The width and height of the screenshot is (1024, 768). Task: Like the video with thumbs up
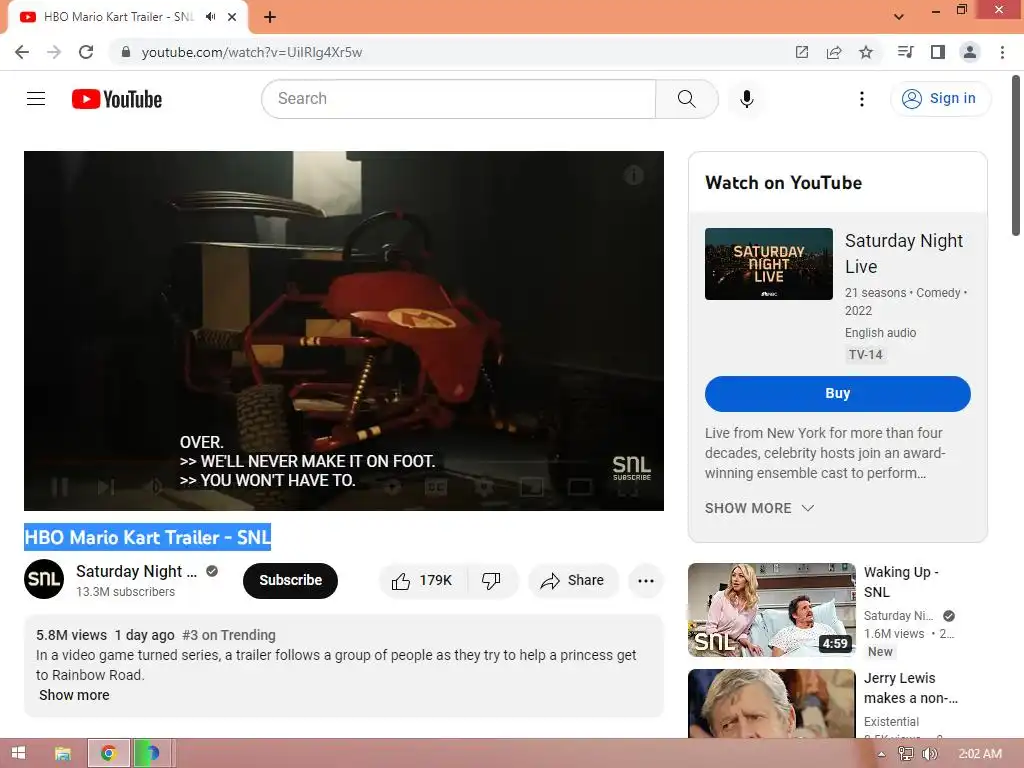tap(401, 581)
